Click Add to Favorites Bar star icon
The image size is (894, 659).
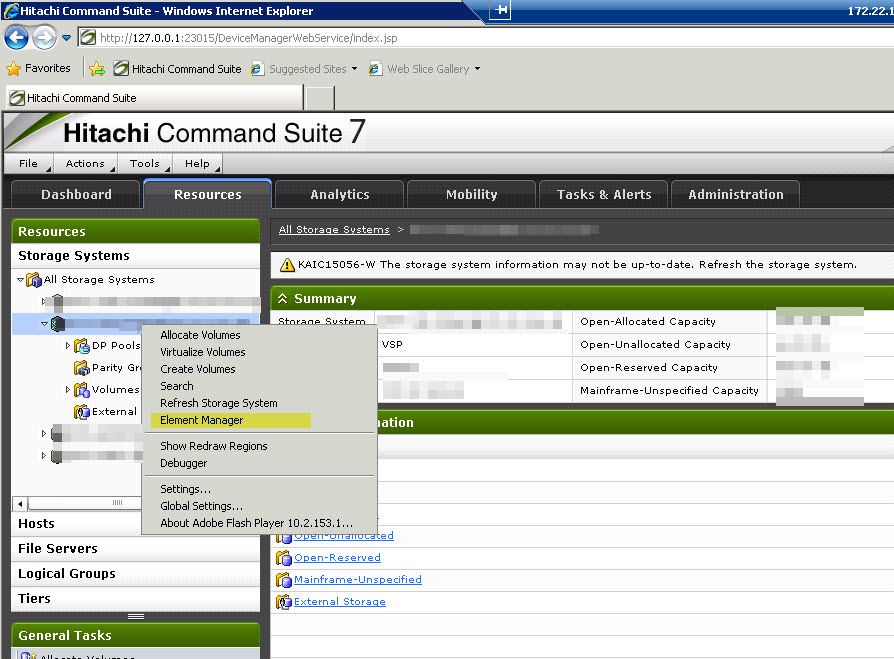[x=97, y=69]
